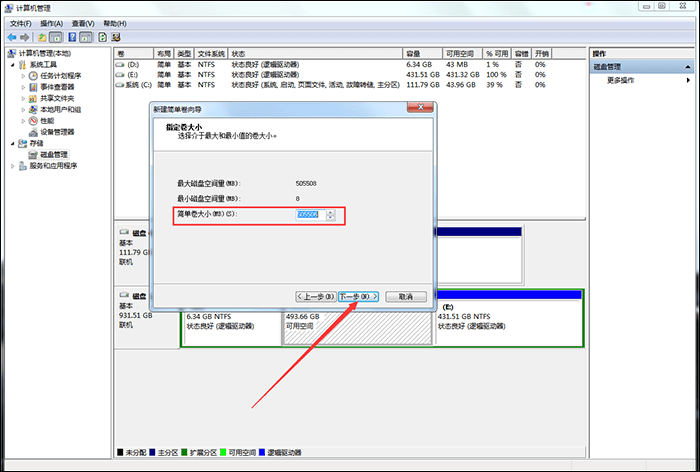Click the last toolbar icon after Refresh
The image size is (700, 472).
116,38
